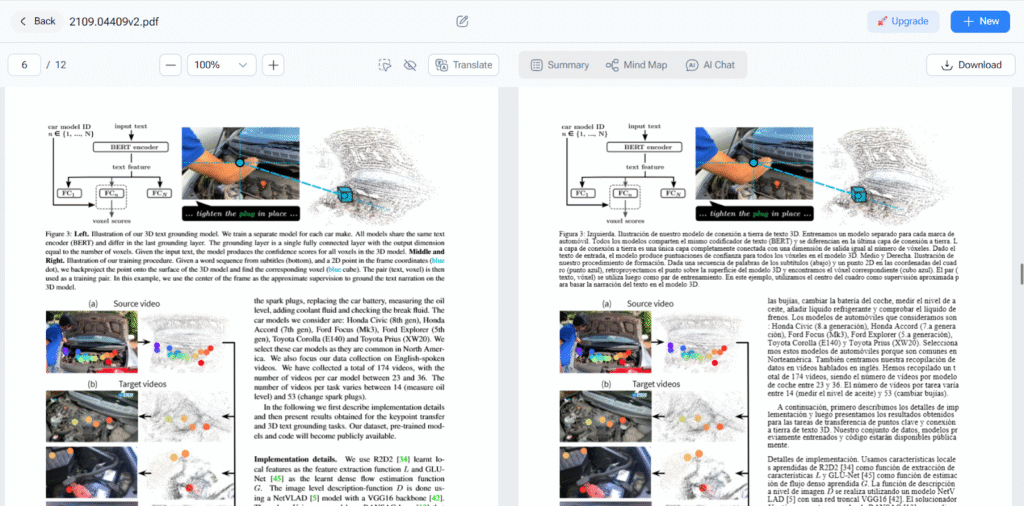
Task: Zoom in with the plus icon
Action: point(272,65)
